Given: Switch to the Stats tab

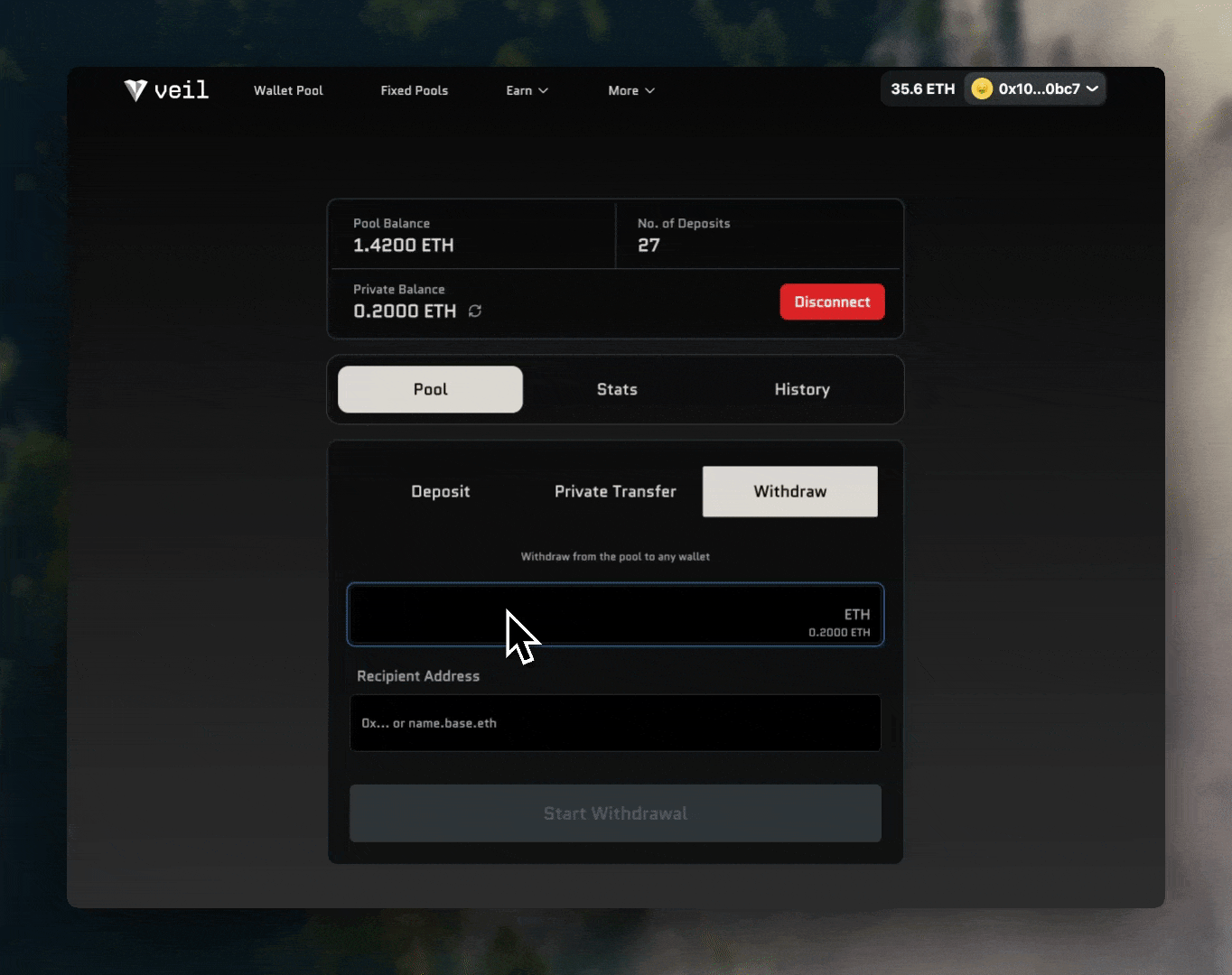Looking at the screenshot, I should coord(617,389).
